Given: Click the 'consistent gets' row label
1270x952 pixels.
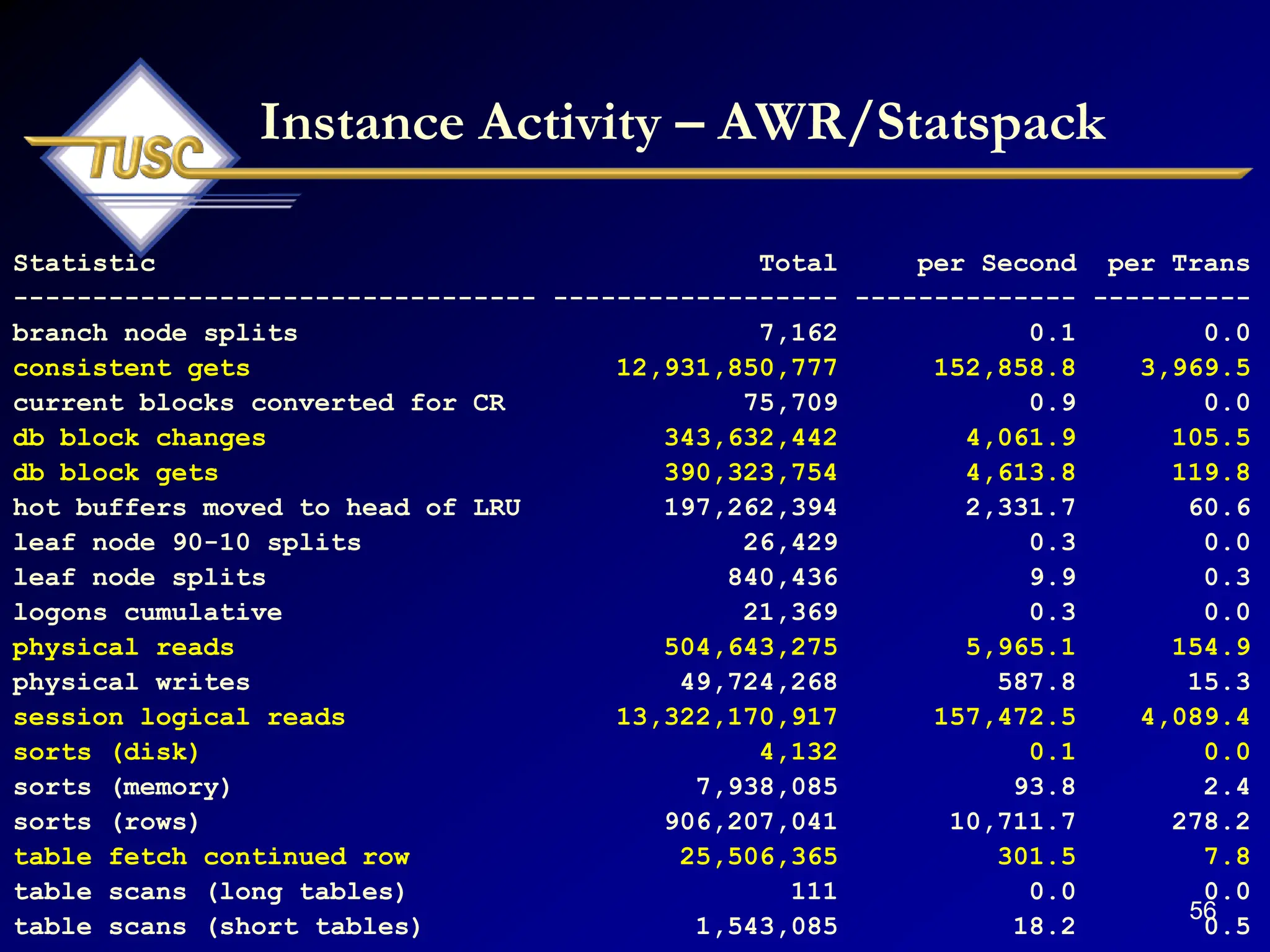Looking at the screenshot, I should coord(131,368).
